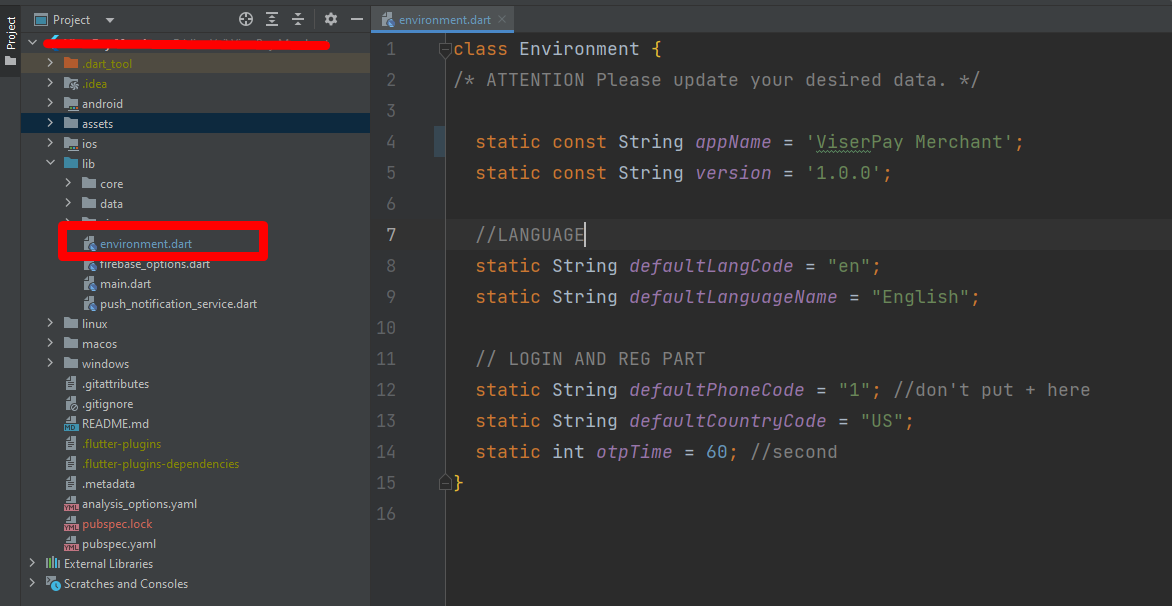Select pubspec.yaml file

118,544
